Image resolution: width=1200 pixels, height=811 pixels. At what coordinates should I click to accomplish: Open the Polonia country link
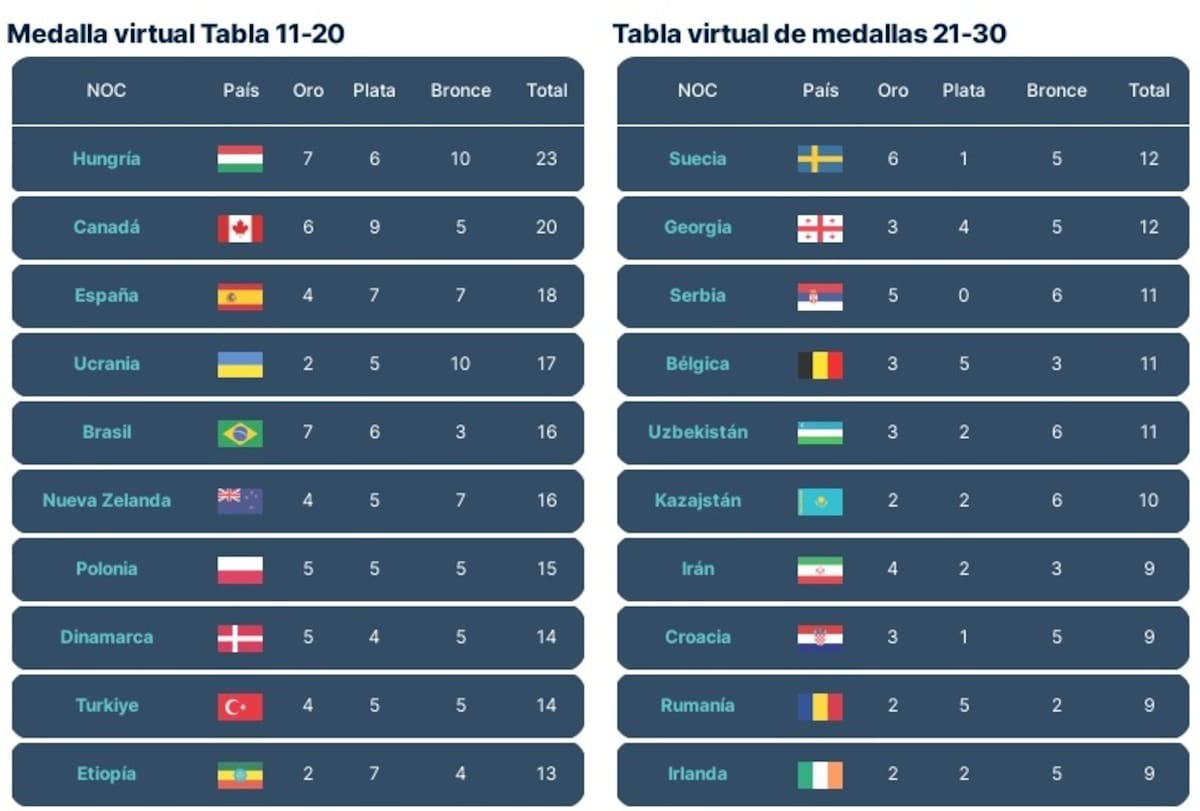tap(106, 569)
